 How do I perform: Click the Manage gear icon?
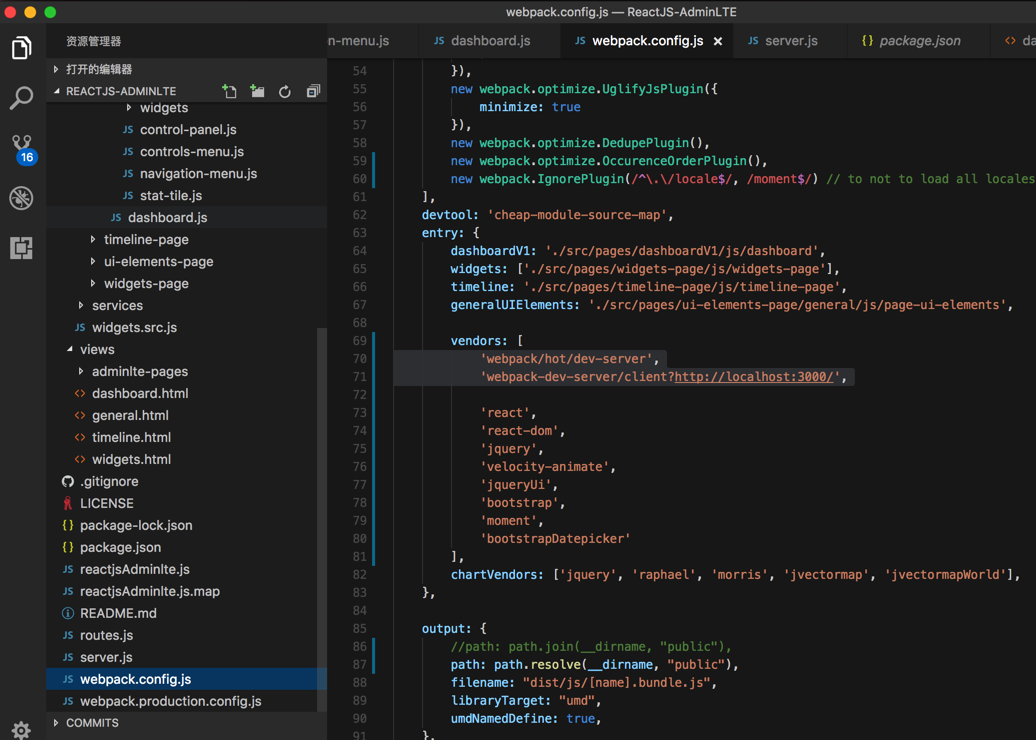pyautogui.click(x=21, y=729)
